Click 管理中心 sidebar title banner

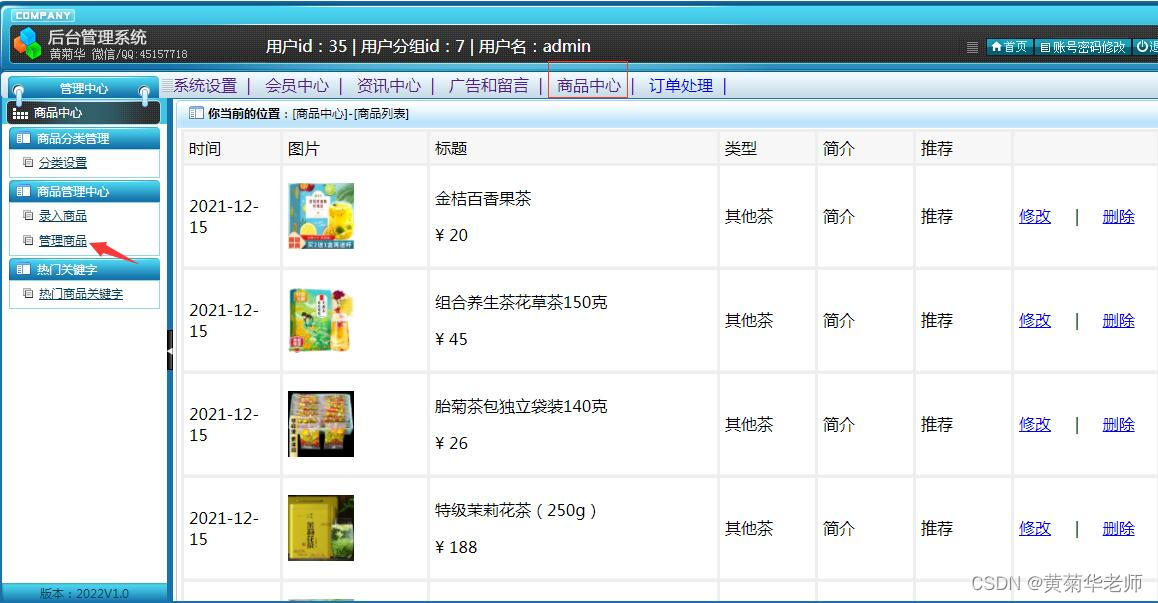(83, 88)
